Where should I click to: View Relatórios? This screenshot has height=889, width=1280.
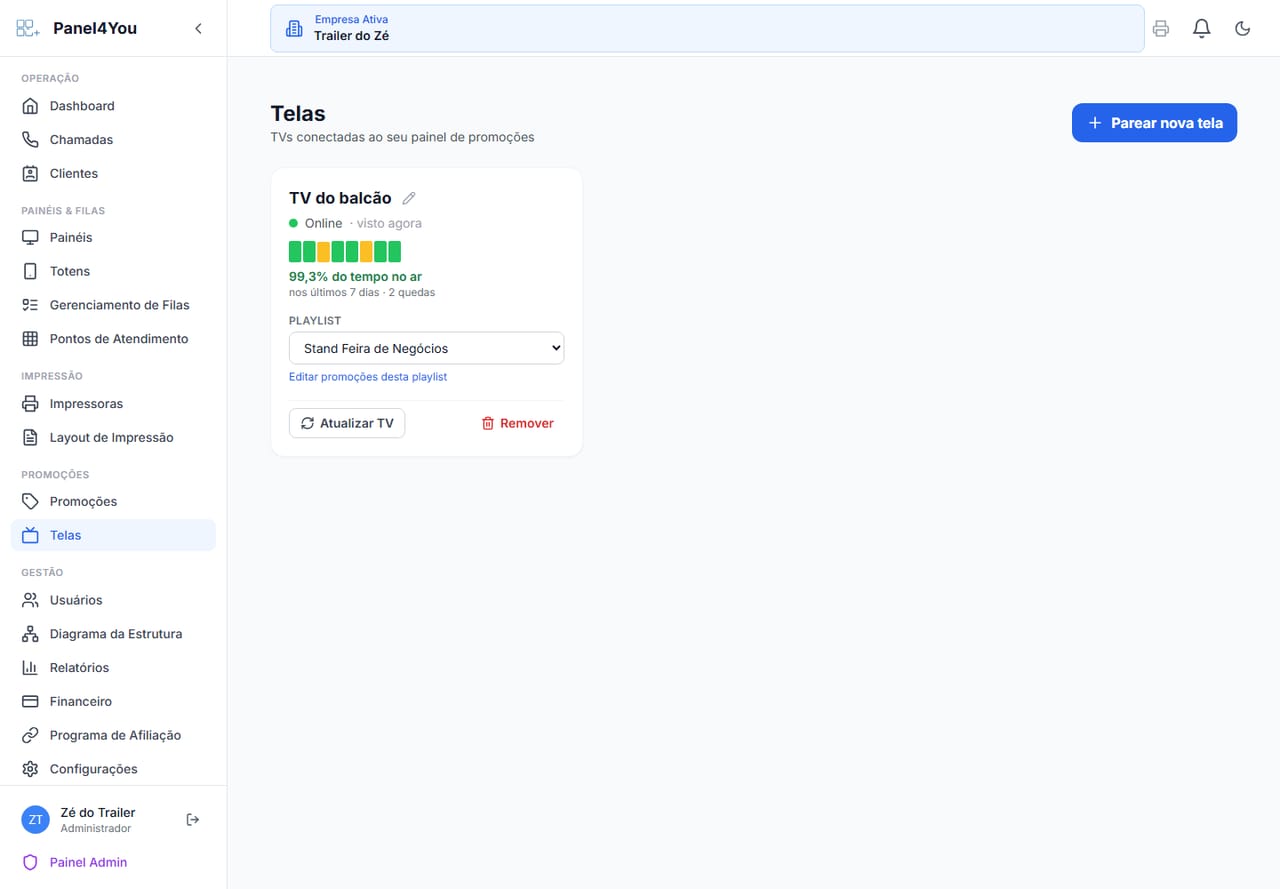click(x=113, y=667)
